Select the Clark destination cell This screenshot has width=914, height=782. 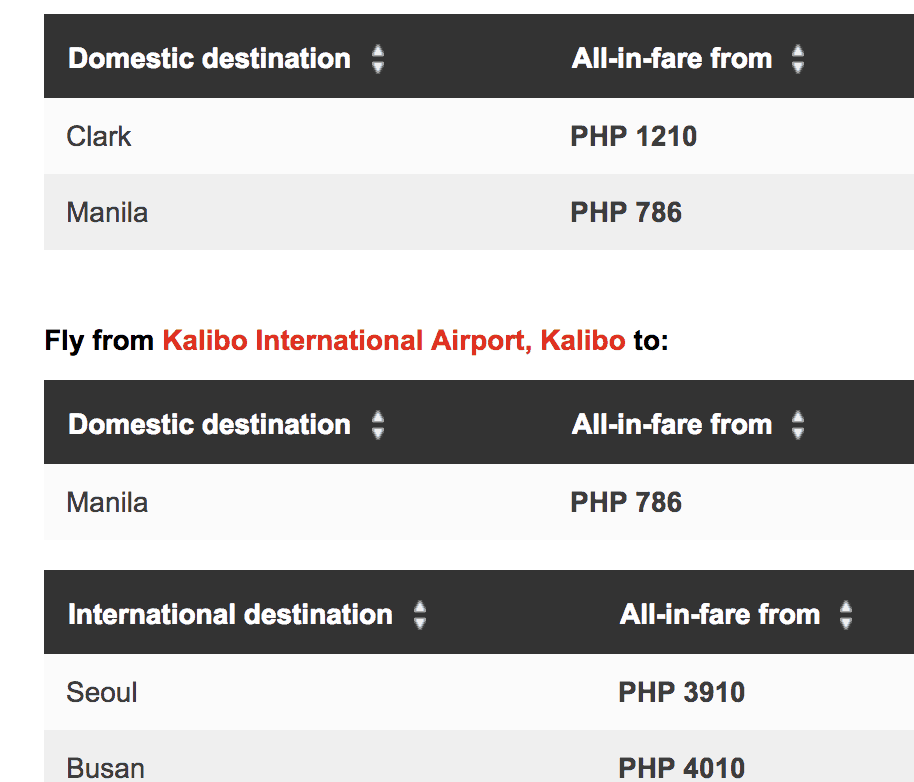click(99, 136)
